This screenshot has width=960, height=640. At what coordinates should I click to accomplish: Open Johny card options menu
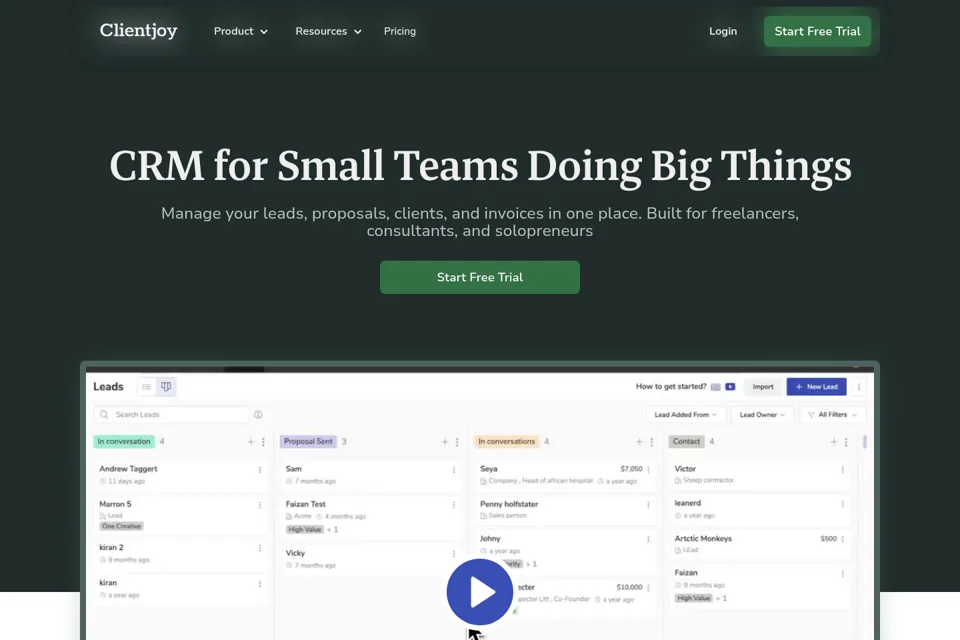click(648, 539)
